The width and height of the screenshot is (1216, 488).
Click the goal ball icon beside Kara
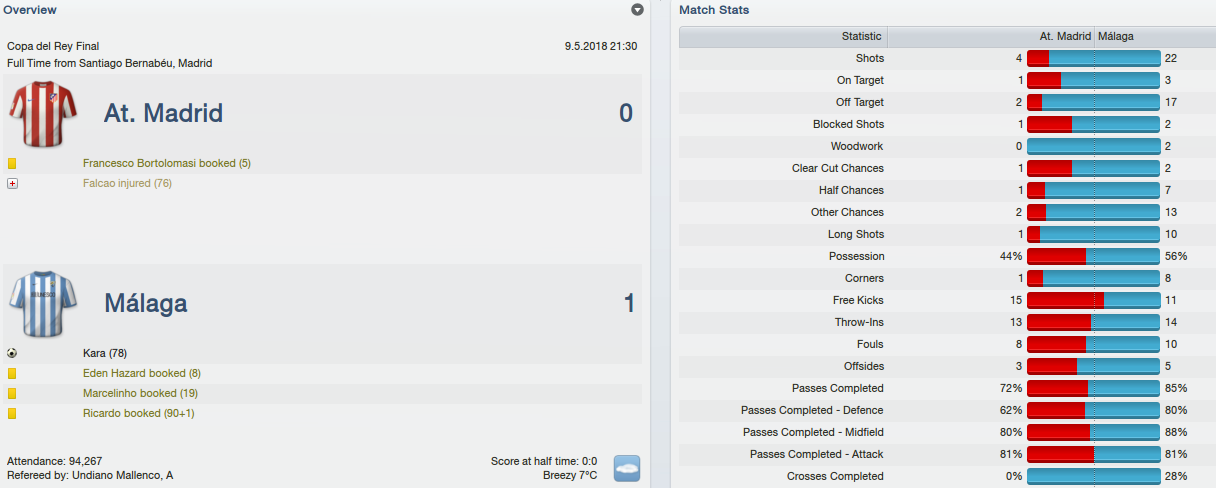click(x=12, y=353)
